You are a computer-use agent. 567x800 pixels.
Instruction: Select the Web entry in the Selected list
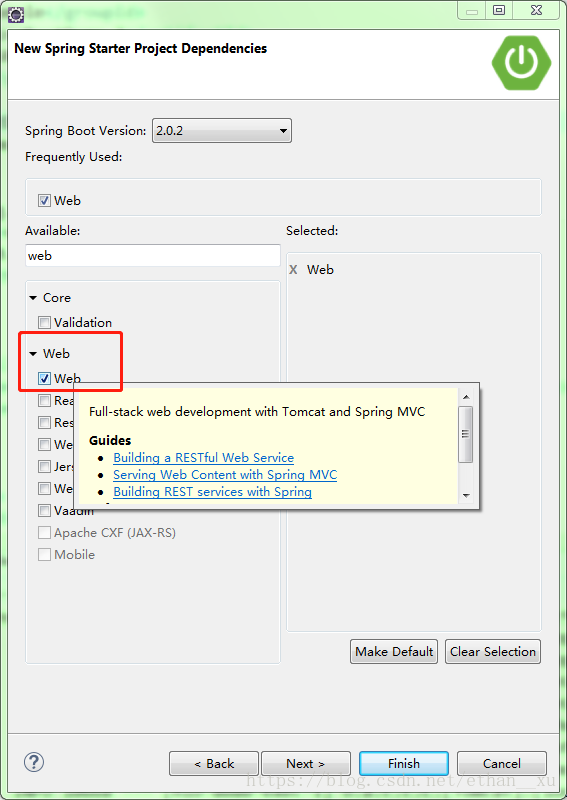coord(320,269)
